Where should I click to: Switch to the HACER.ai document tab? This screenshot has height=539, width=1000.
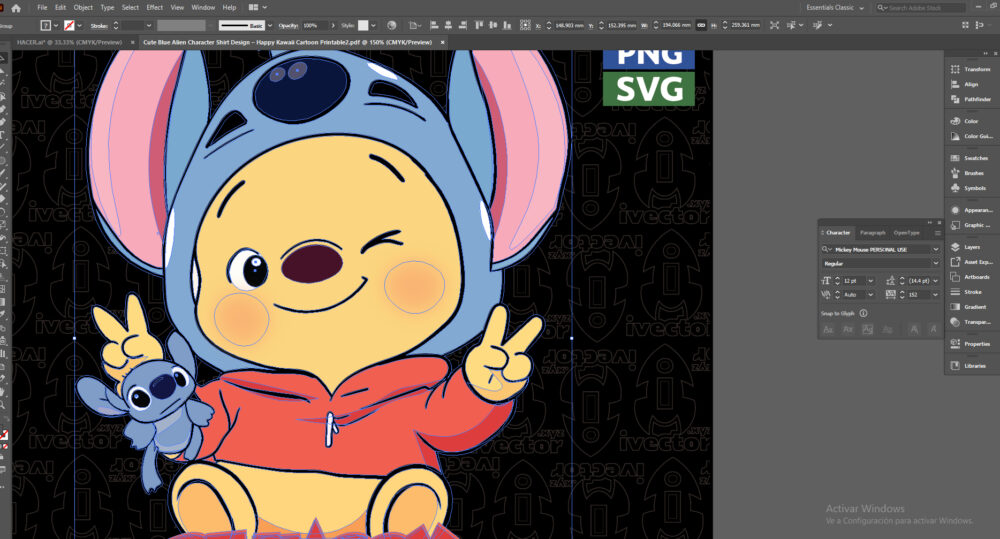pos(69,42)
